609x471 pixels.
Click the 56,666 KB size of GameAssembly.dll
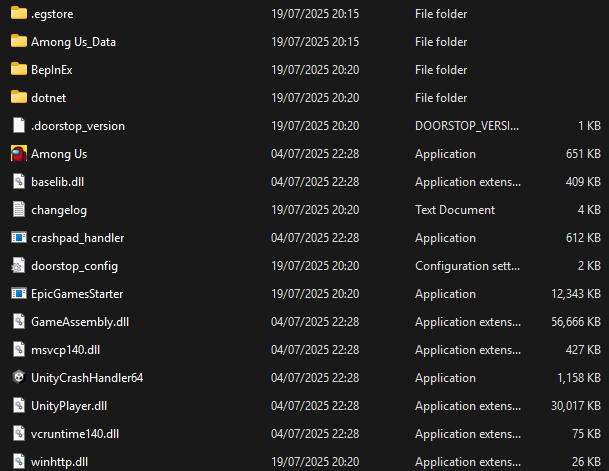click(x=571, y=322)
